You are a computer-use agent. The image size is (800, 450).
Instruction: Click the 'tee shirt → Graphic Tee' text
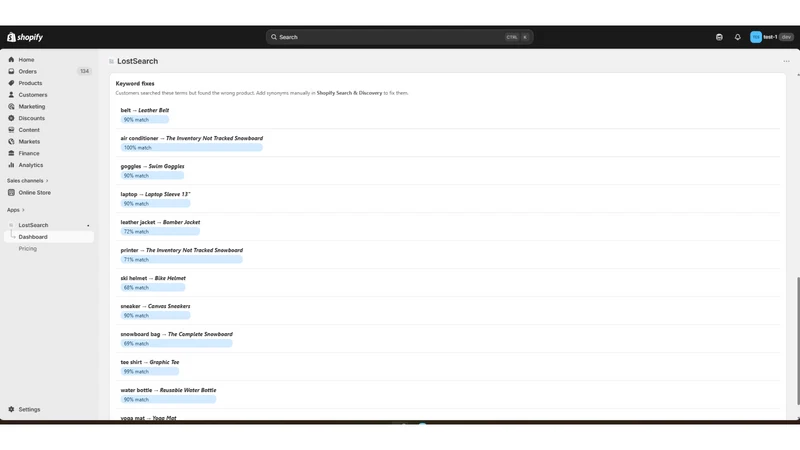tap(150, 362)
